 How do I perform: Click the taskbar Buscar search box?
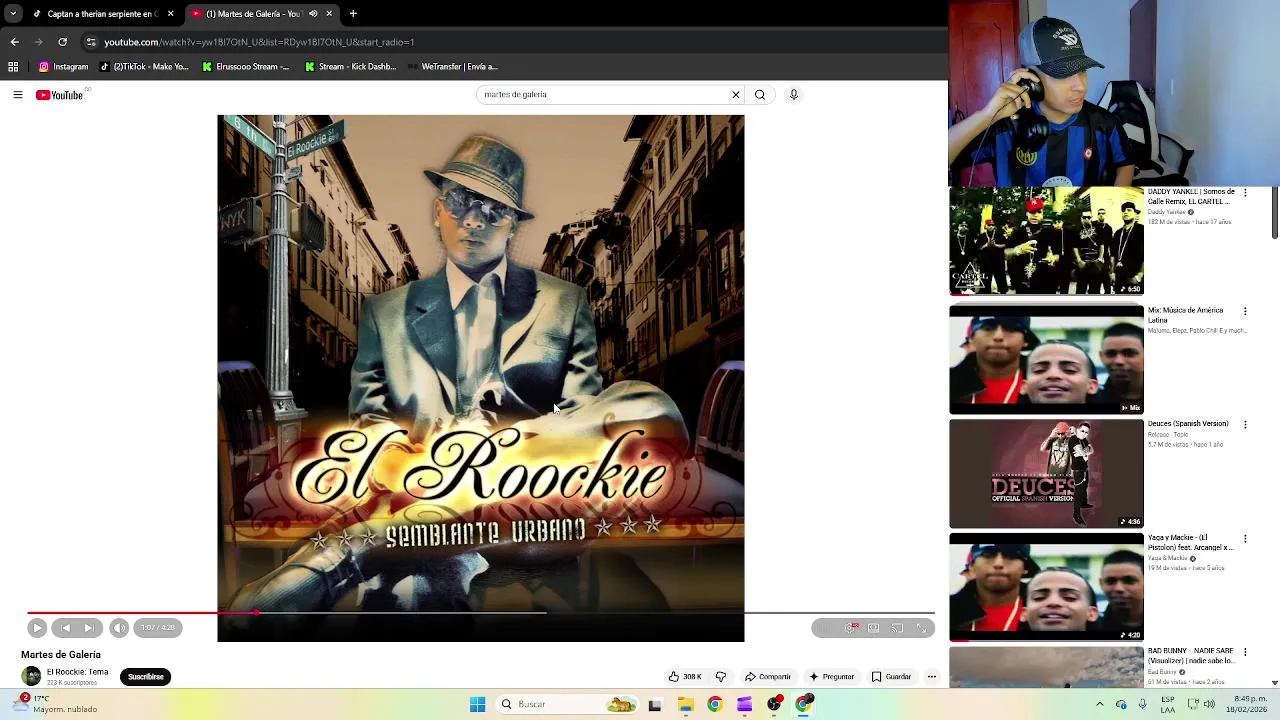point(568,705)
